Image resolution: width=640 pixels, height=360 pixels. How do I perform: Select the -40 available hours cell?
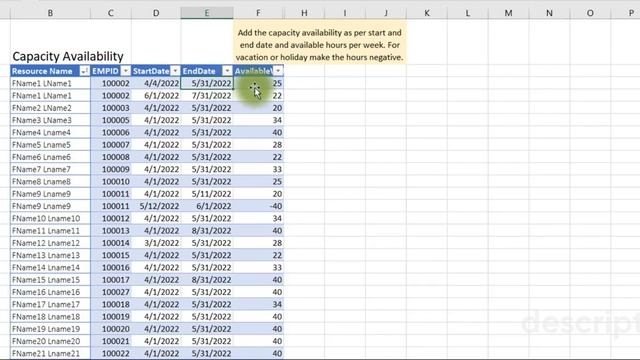pos(258,206)
